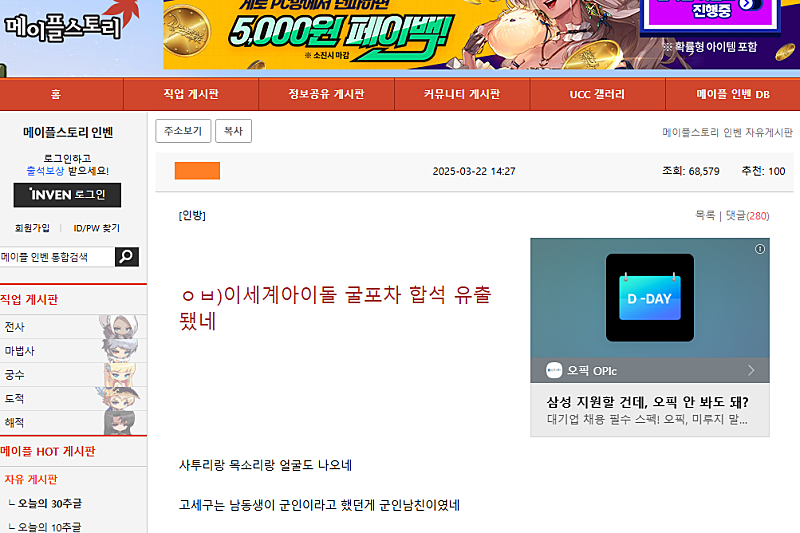
Task: Open the 정보공유 게시판 navigation tab
Action: point(327,94)
